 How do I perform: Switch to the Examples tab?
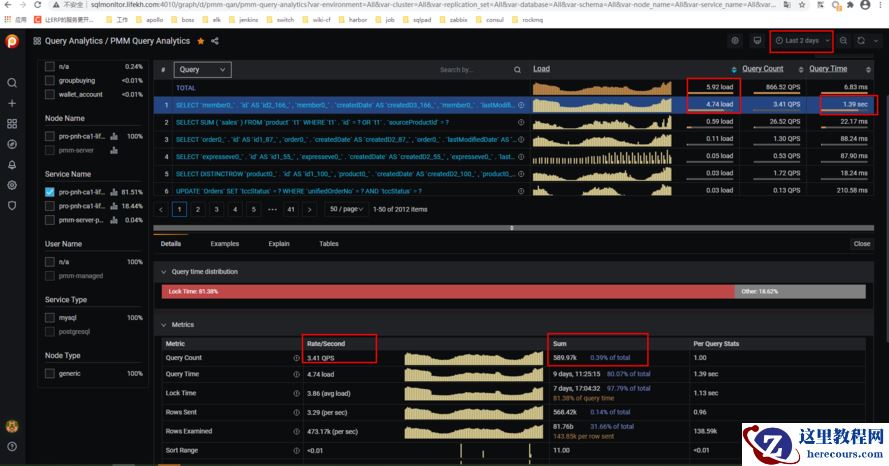point(224,244)
